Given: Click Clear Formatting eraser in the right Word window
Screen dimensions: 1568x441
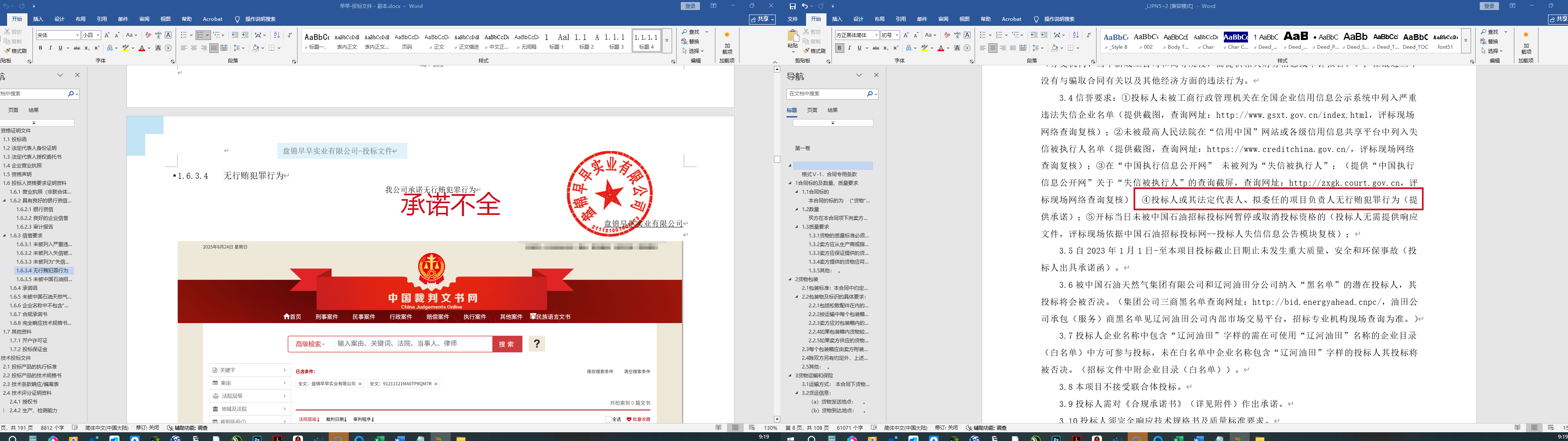Looking at the screenshot, I should [x=947, y=35].
